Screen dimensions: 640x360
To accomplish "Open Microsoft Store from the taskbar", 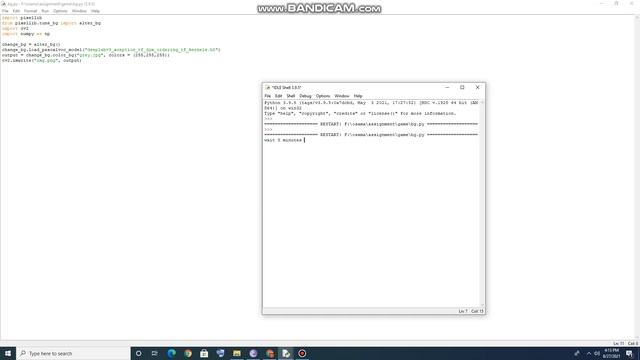I will point(204,353).
